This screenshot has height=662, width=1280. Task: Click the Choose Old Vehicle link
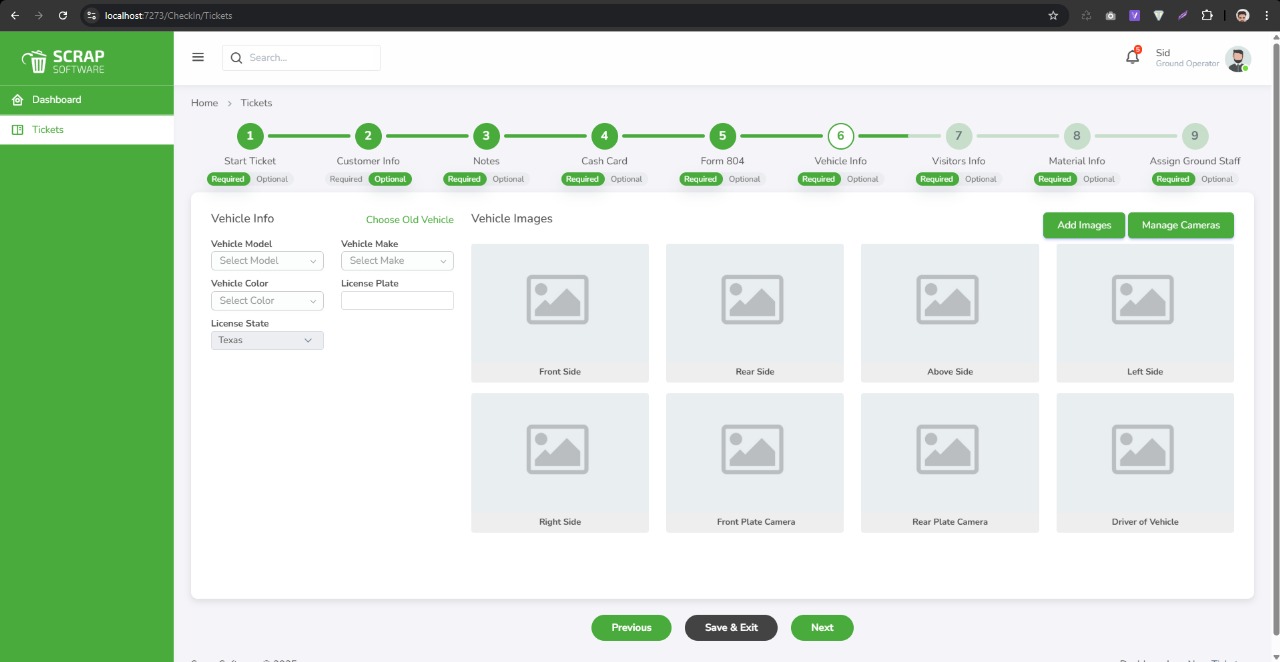pyautogui.click(x=409, y=220)
